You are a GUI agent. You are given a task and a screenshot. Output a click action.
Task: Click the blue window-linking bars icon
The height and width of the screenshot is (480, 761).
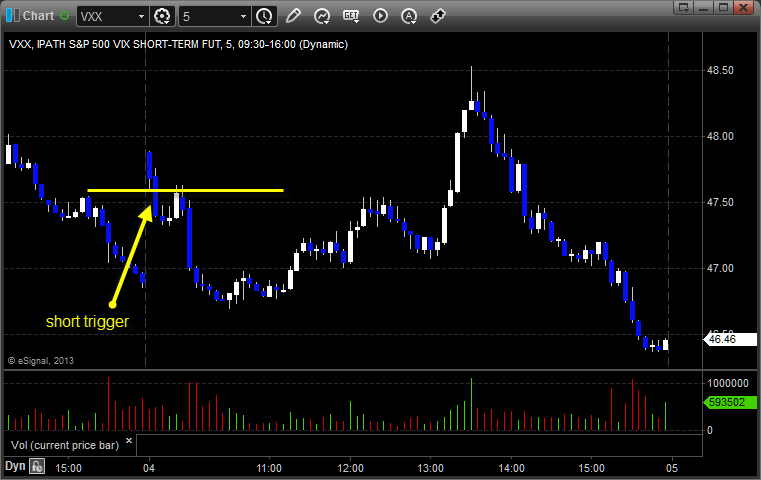coord(12,16)
